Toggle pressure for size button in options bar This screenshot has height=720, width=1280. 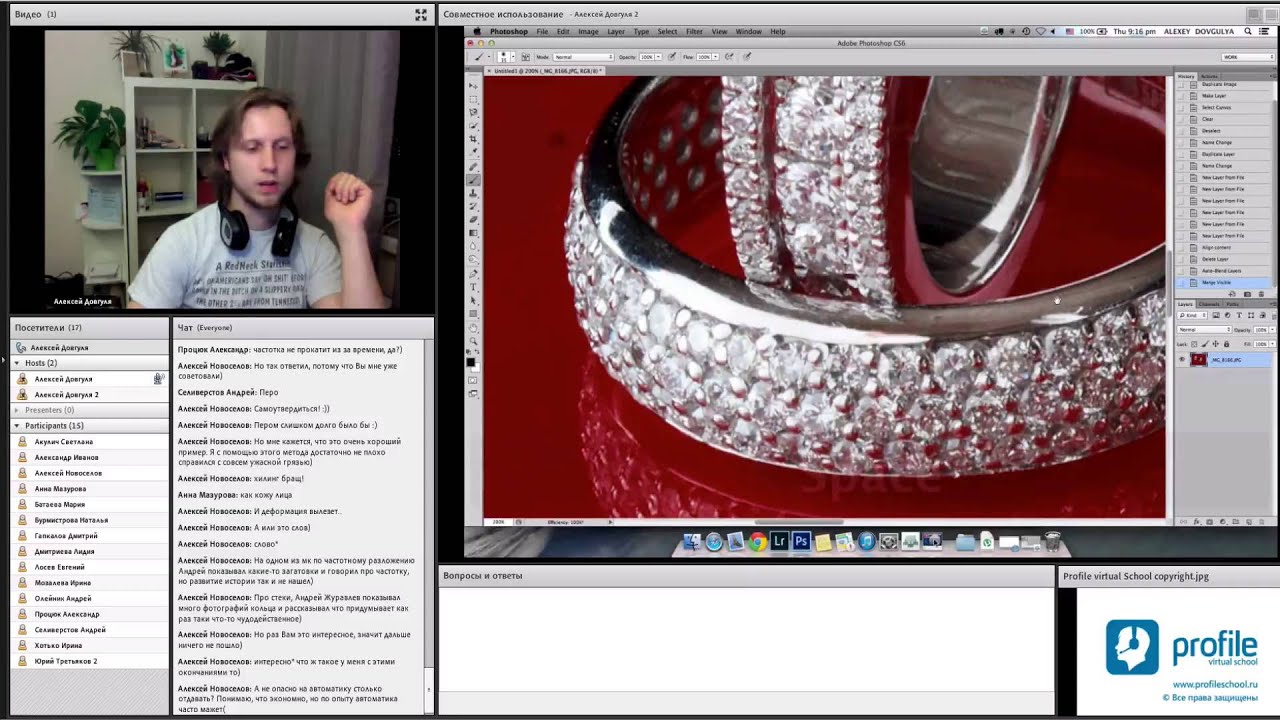tap(747, 57)
